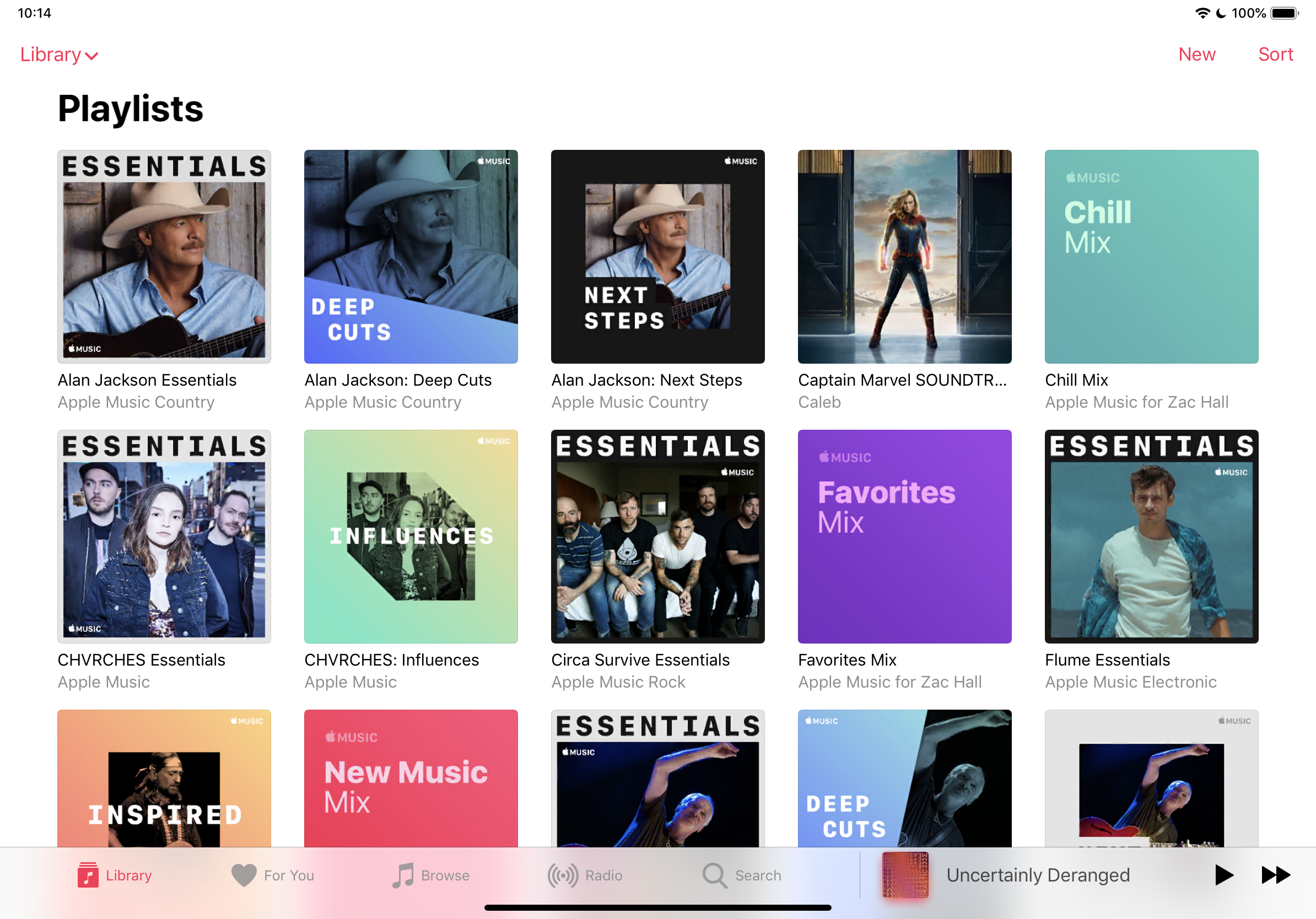
Task: Expand the Library dropdown menu
Action: tap(59, 55)
